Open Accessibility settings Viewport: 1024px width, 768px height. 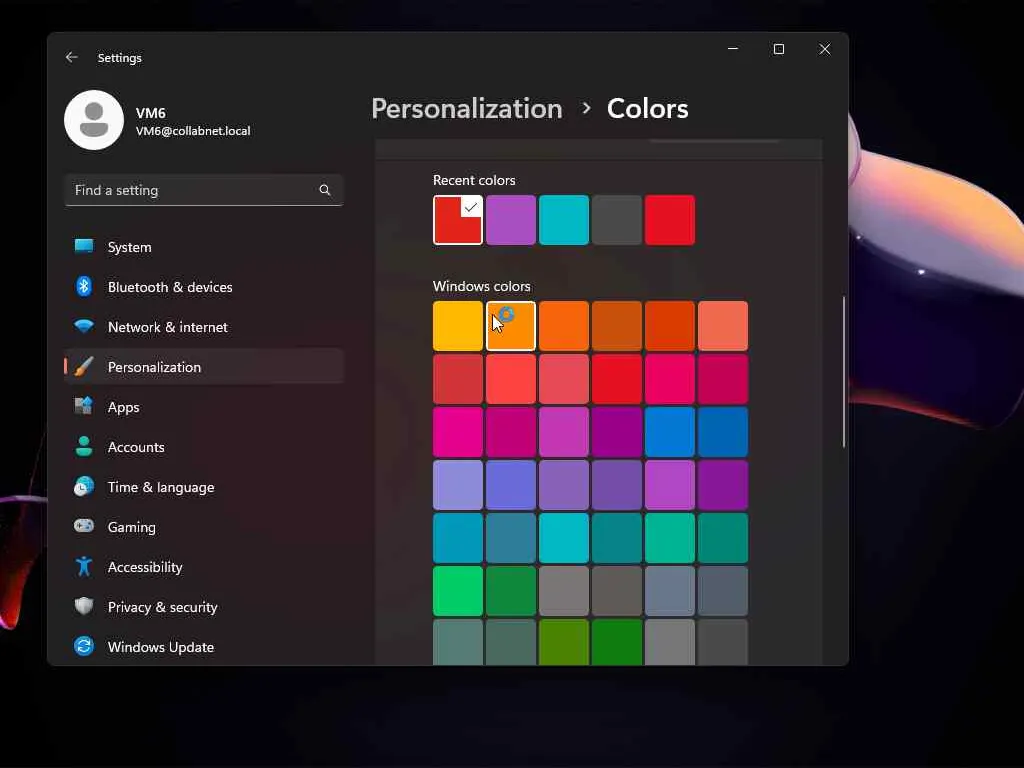[204, 567]
